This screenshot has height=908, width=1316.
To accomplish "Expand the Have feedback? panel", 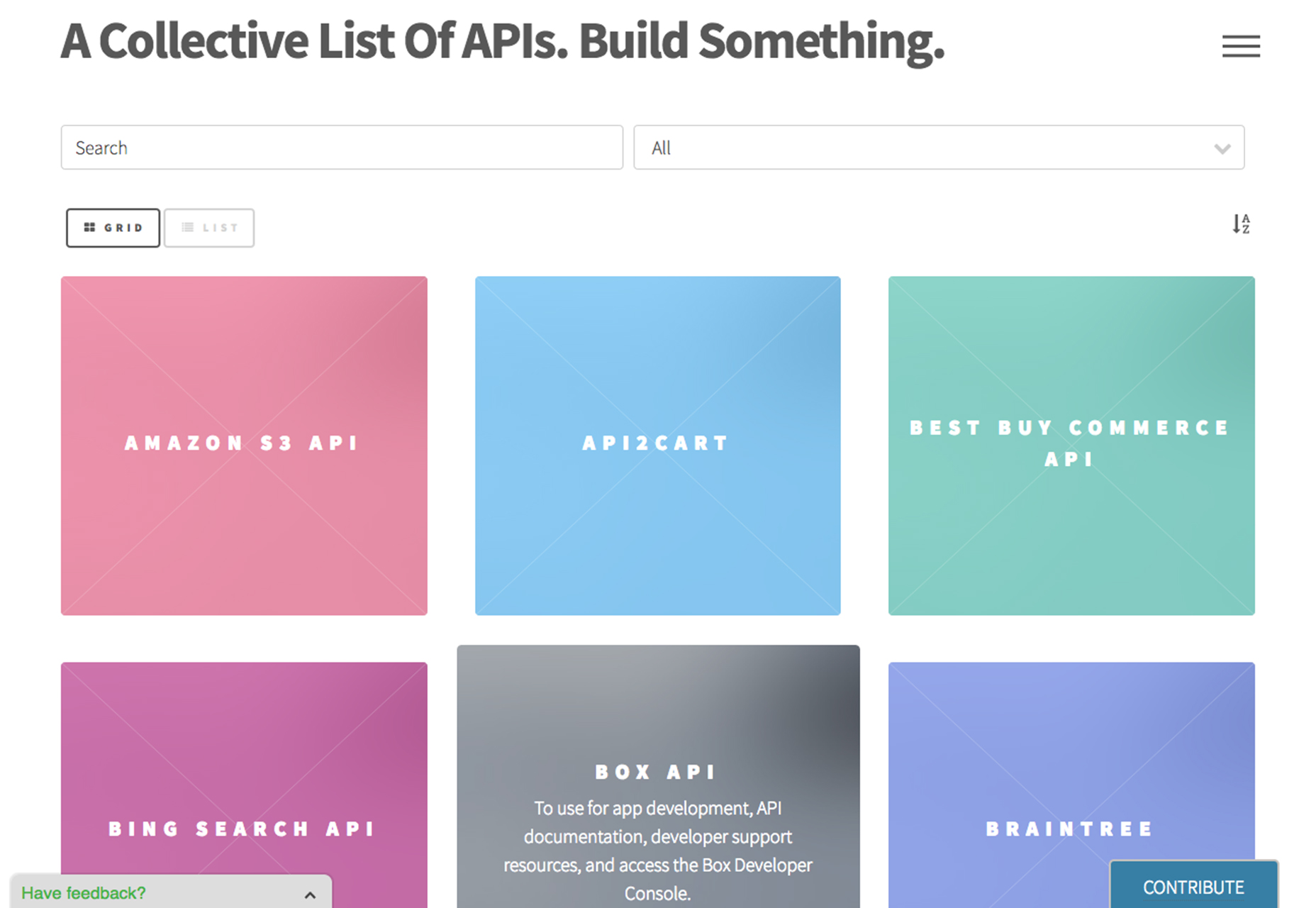I will pyautogui.click(x=170, y=892).
